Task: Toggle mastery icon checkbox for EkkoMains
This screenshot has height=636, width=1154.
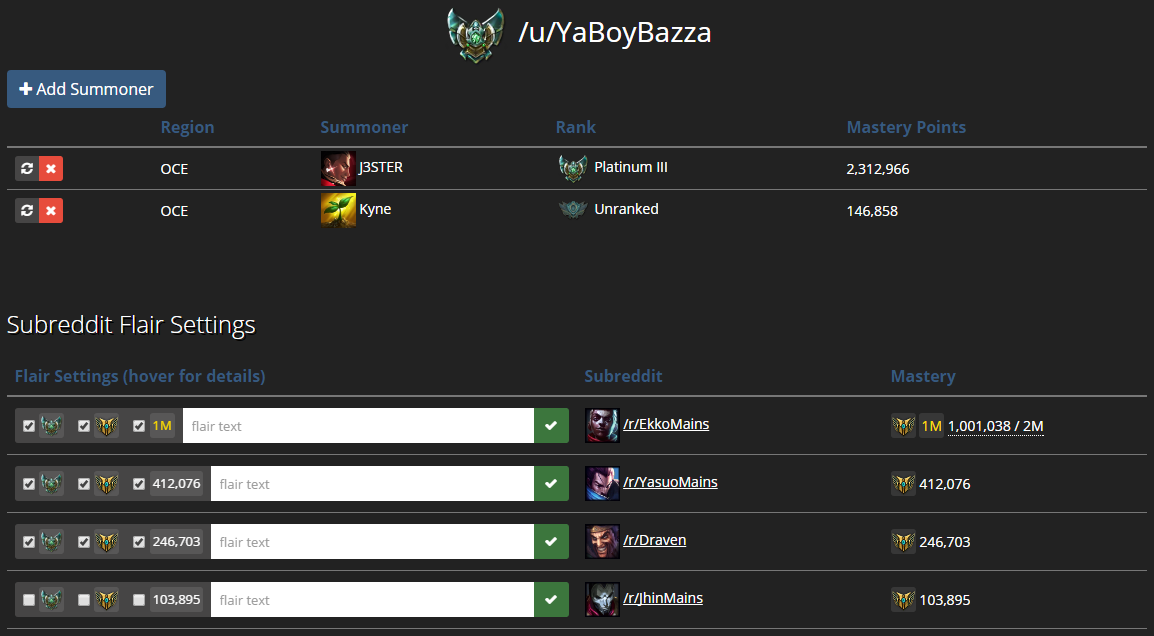Action: [84, 425]
